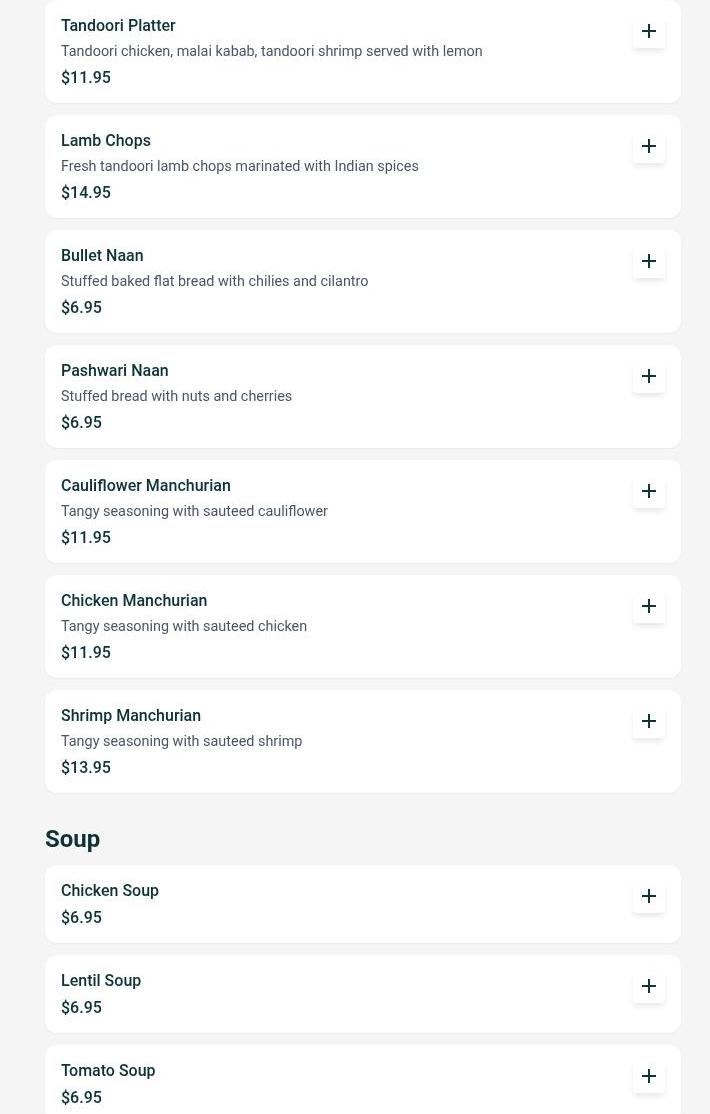Open the Tandoori Platter item title
Screen dimensions: 710x1114
118,25
